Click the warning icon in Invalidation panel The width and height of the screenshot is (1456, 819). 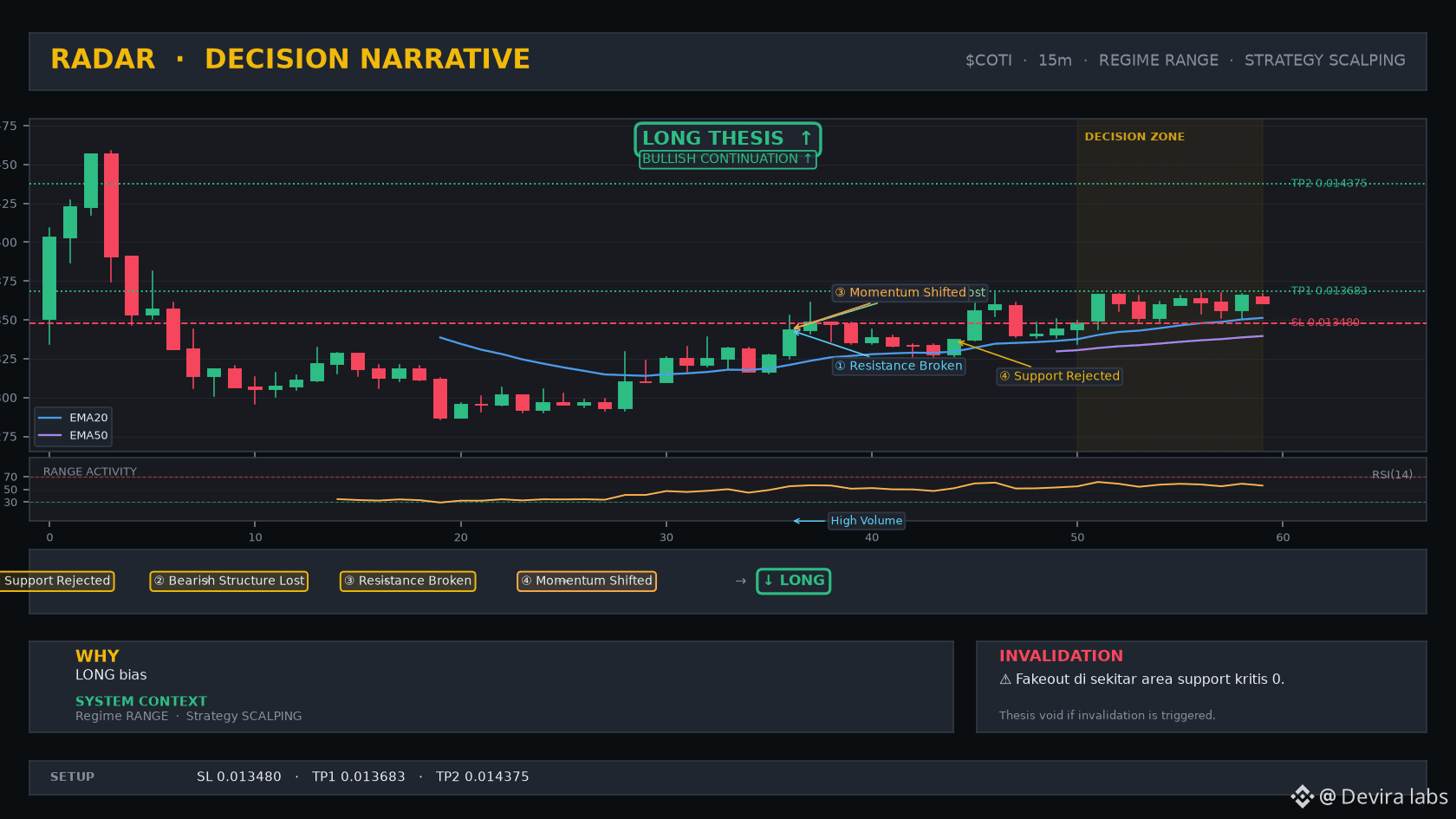(x=1005, y=679)
